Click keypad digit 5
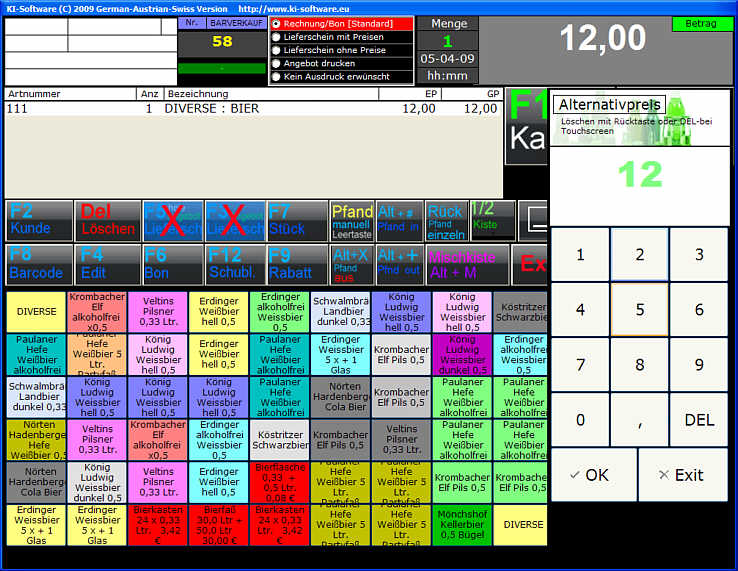This screenshot has height=571, width=738. coord(639,310)
